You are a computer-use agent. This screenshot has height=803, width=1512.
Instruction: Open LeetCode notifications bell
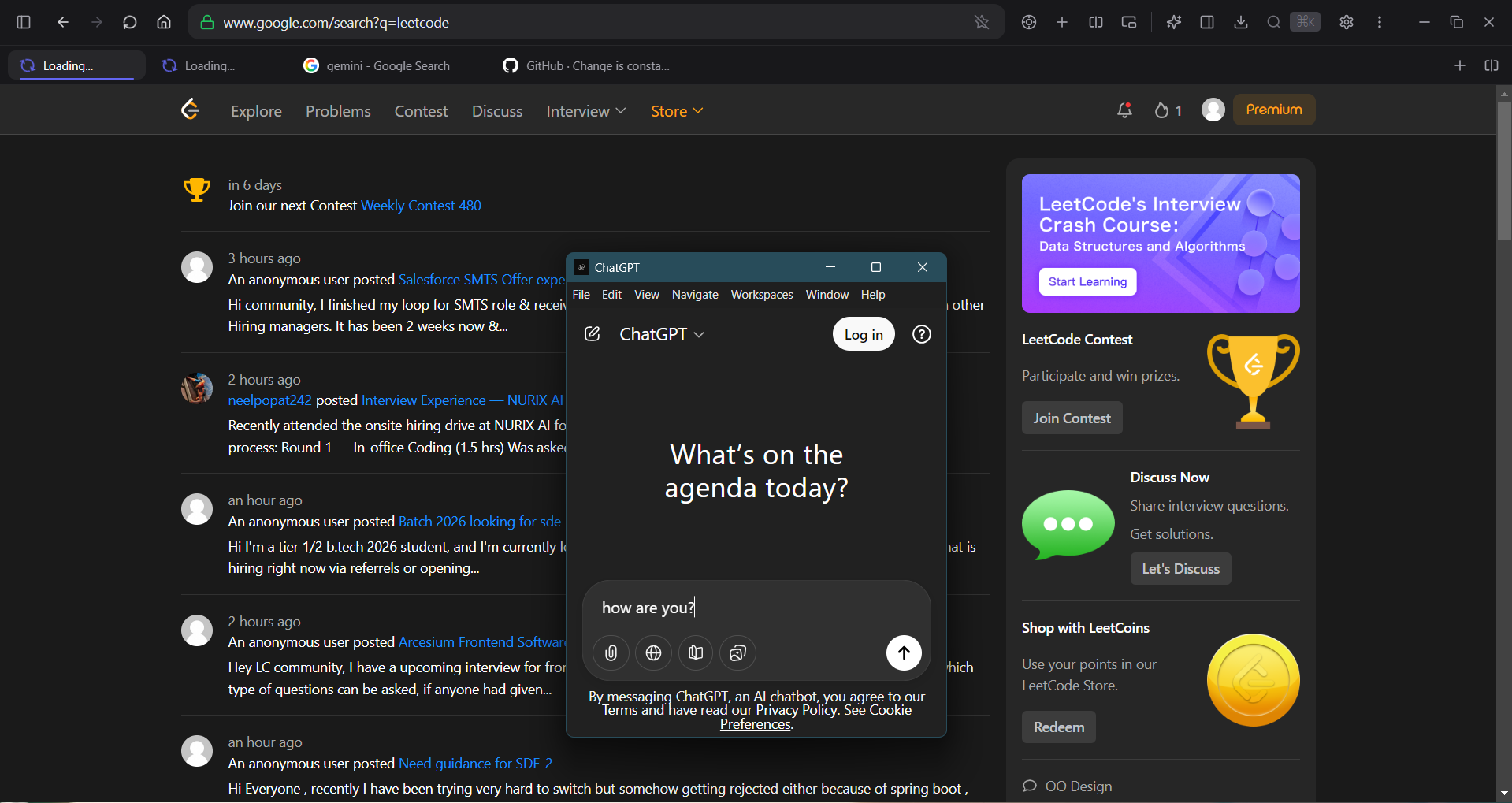click(1124, 110)
